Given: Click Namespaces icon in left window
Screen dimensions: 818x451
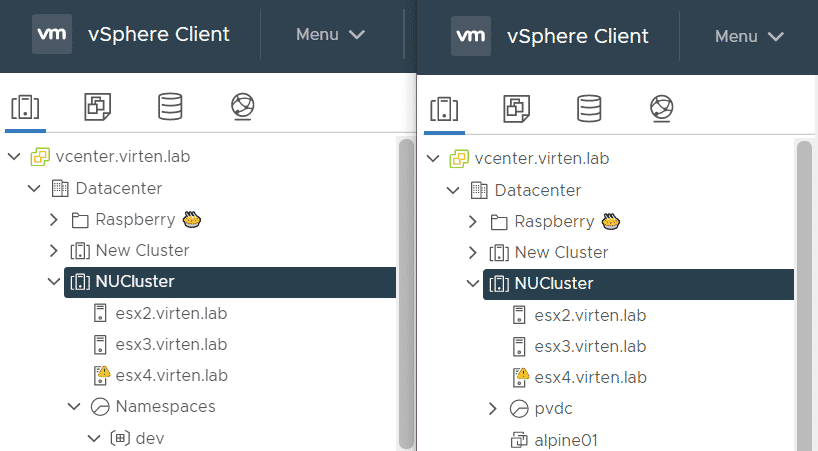Looking at the screenshot, I should coord(100,407).
